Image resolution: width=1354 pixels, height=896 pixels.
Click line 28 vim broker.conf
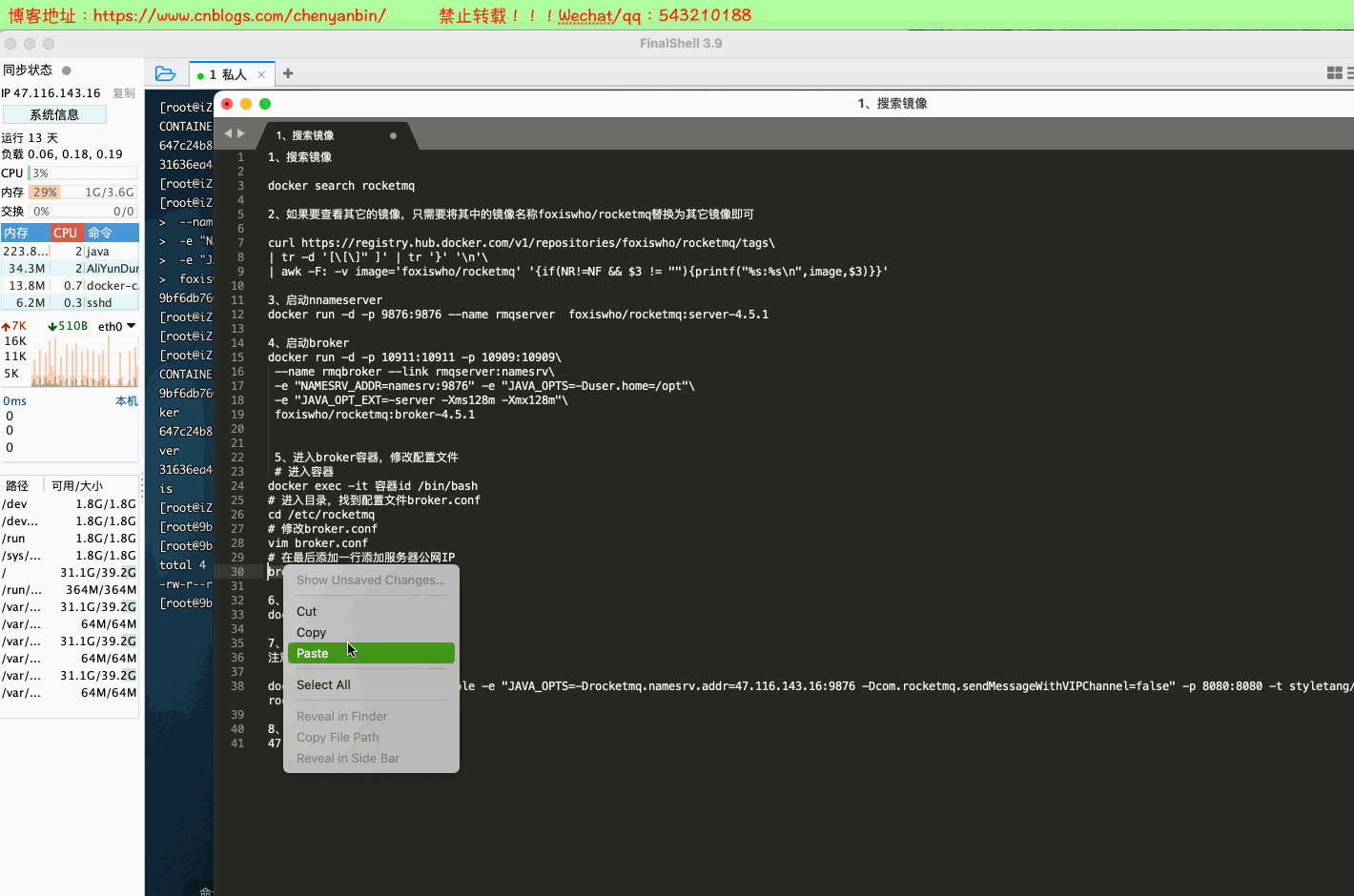click(318, 543)
